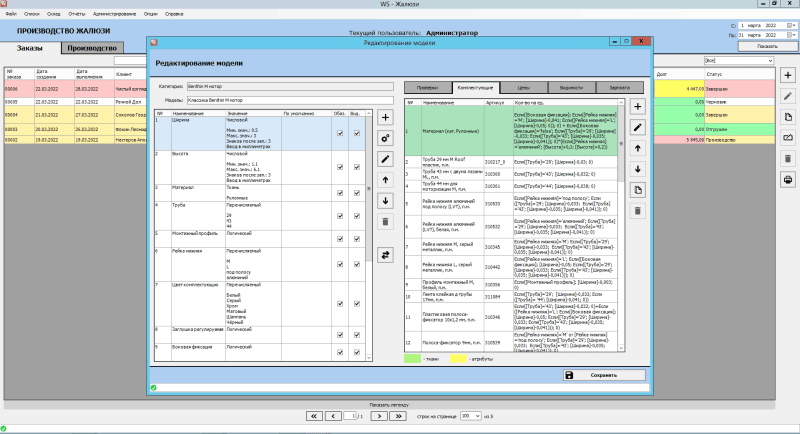Viewport: 800px width, 434px height.
Task: Click printer icon in orders sidebar
Action: (788, 179)
